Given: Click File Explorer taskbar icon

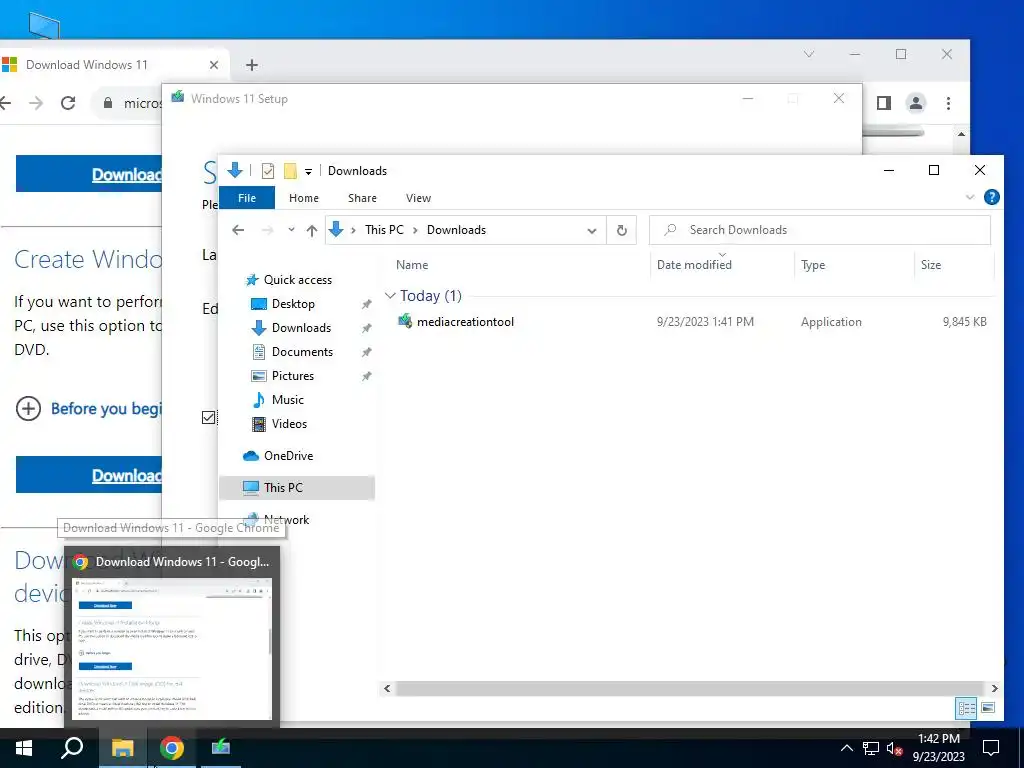Looking at the screenshot, I should tap(122, 748).
